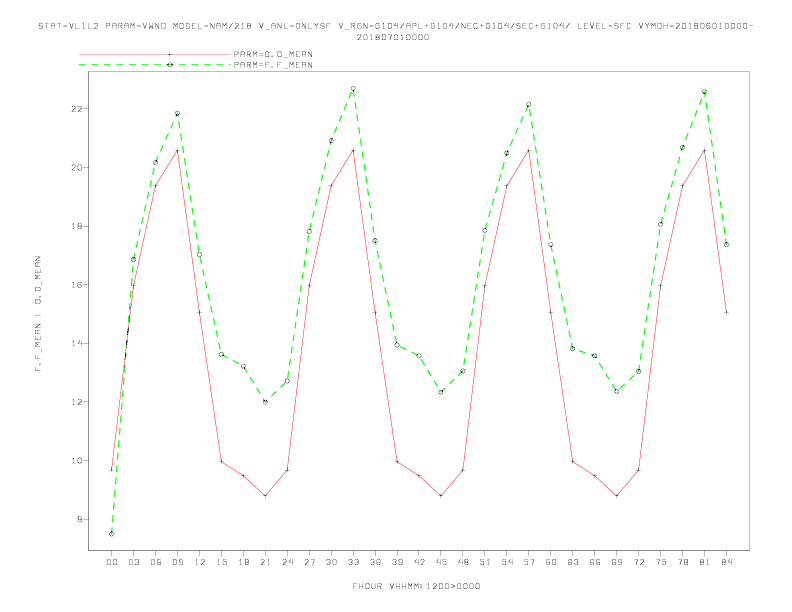792x612 pixels.
Task: Select red O.O_MEAN low marker at hour 69
Action: [x=617, y=496]
